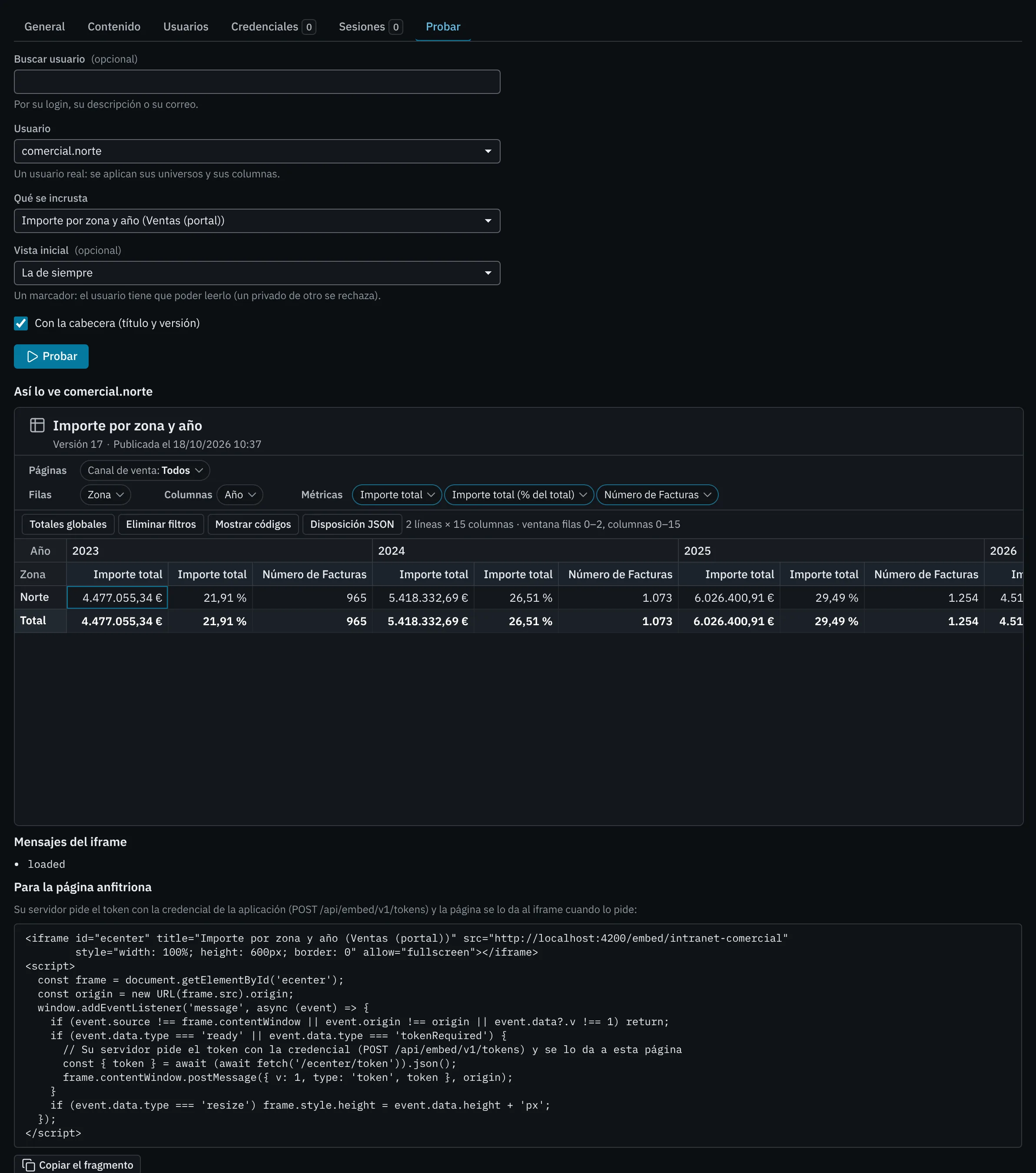1036x1173 pixels.
Task: Click the table icon beside Importe por zona y año
Action: point(37,425)
